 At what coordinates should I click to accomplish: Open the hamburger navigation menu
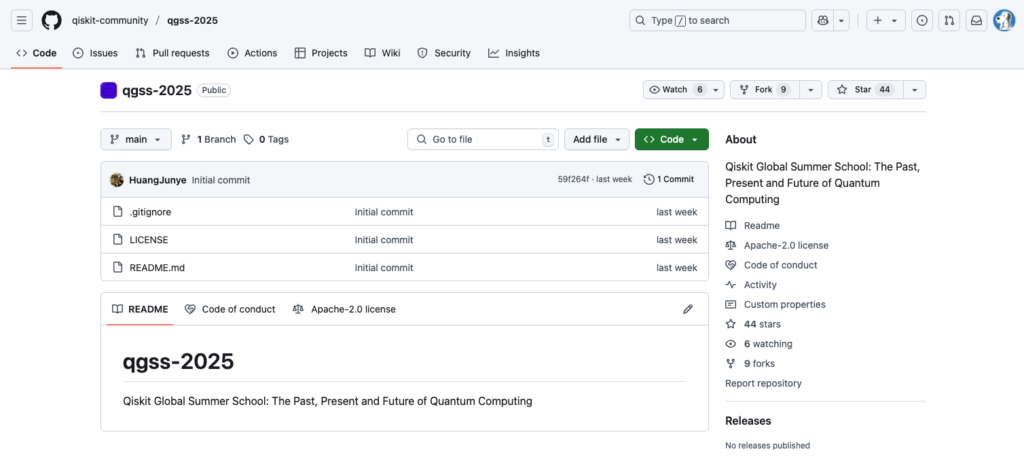22,20
